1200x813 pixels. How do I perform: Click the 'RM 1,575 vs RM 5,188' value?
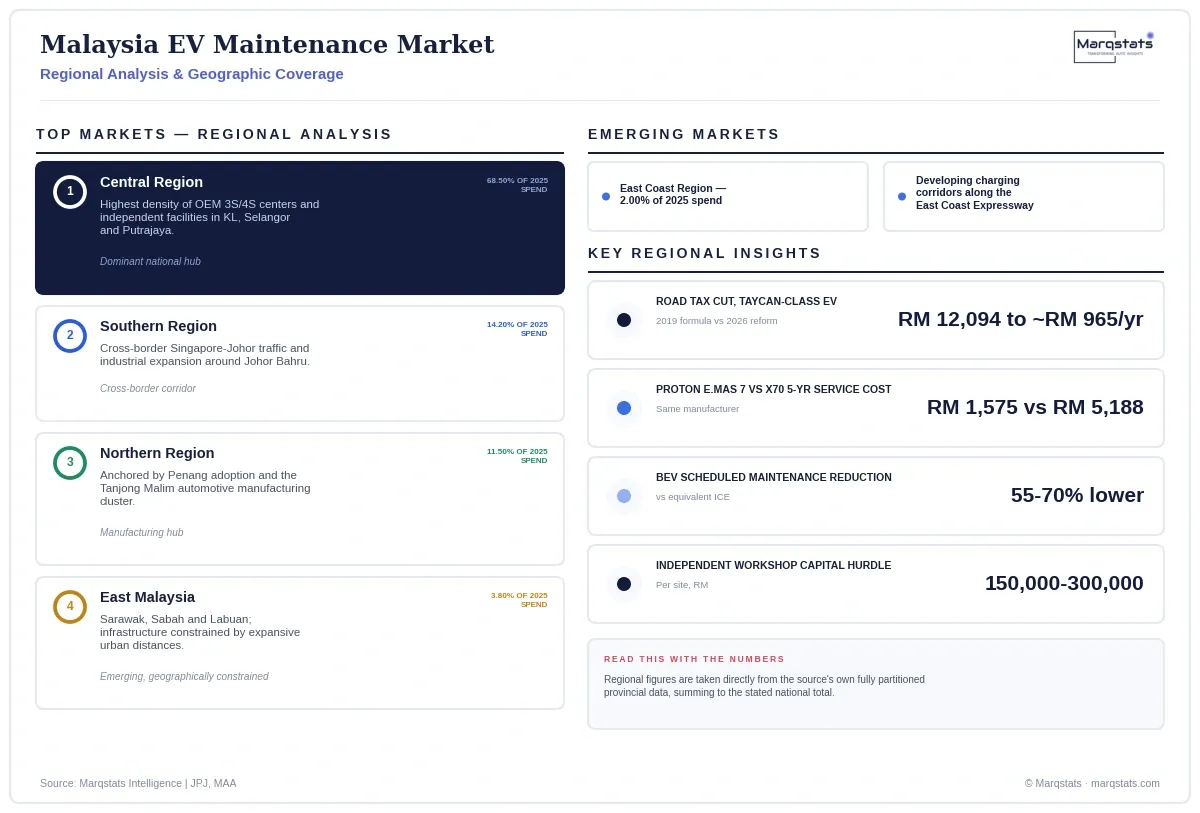(x=1035, y=407)
